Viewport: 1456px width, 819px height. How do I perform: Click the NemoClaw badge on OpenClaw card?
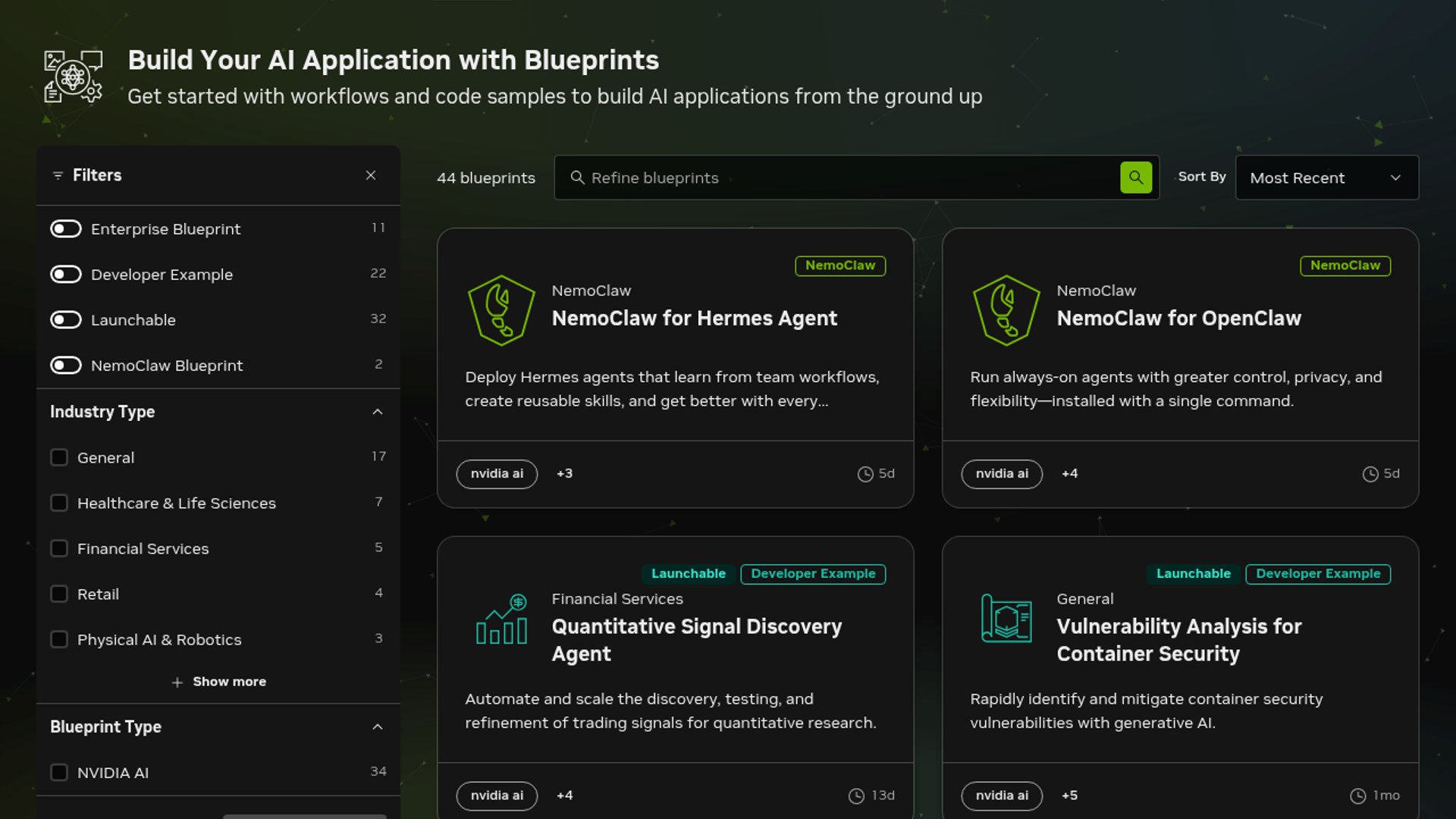tap(1345, 265)
